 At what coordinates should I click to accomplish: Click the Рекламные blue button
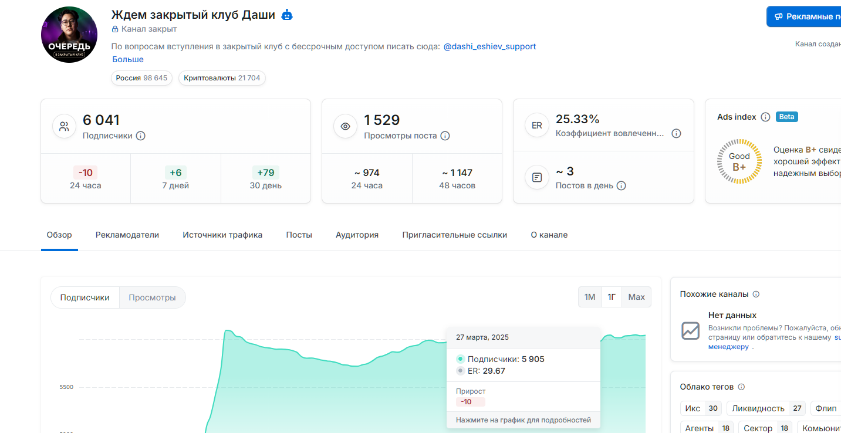(x=803, y=17)
